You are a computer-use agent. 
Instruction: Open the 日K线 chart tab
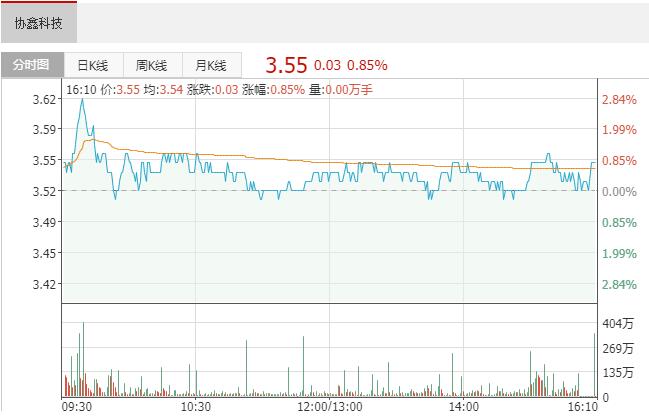point(93,65)
